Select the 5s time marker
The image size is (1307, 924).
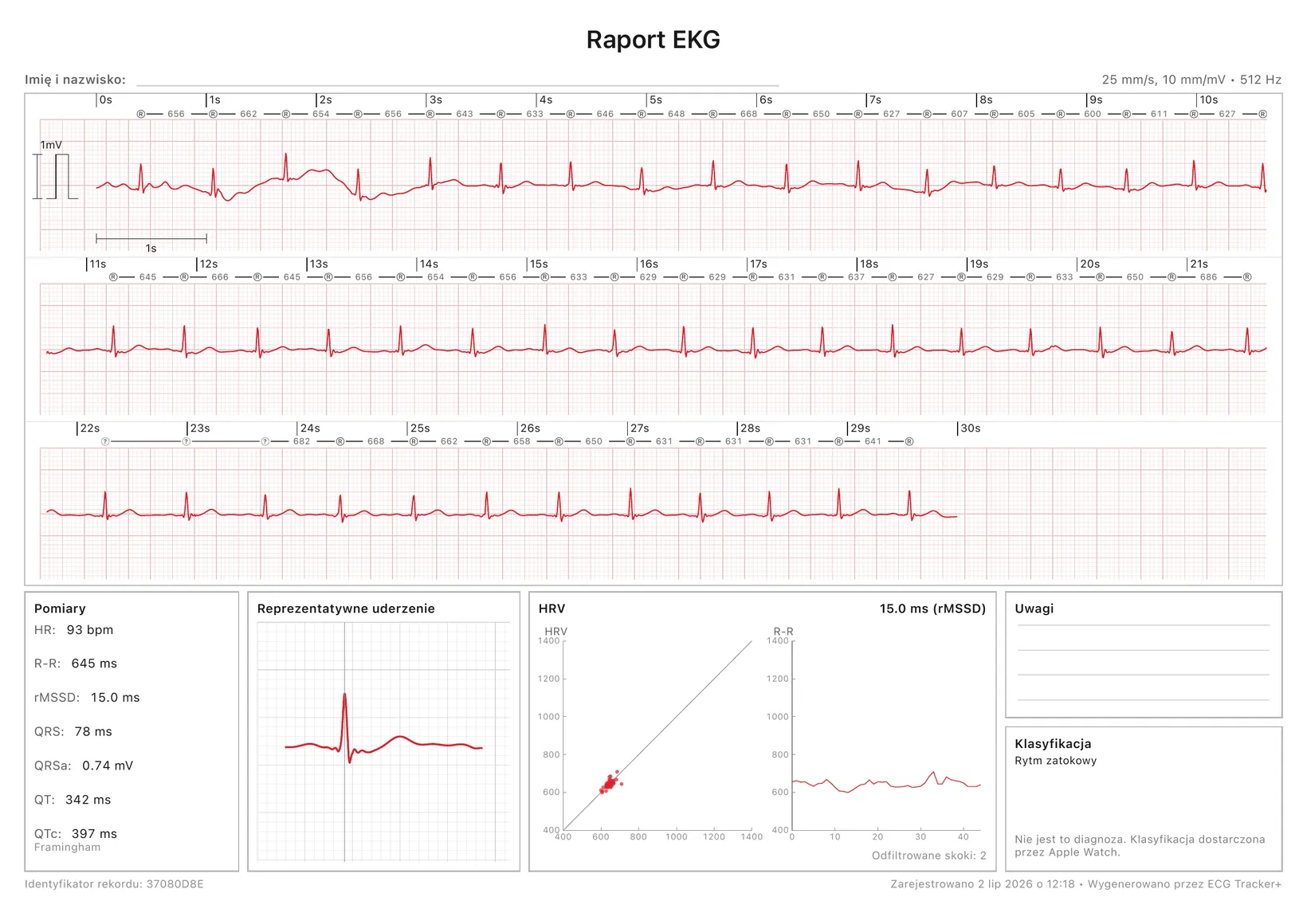tap(655, 100)
